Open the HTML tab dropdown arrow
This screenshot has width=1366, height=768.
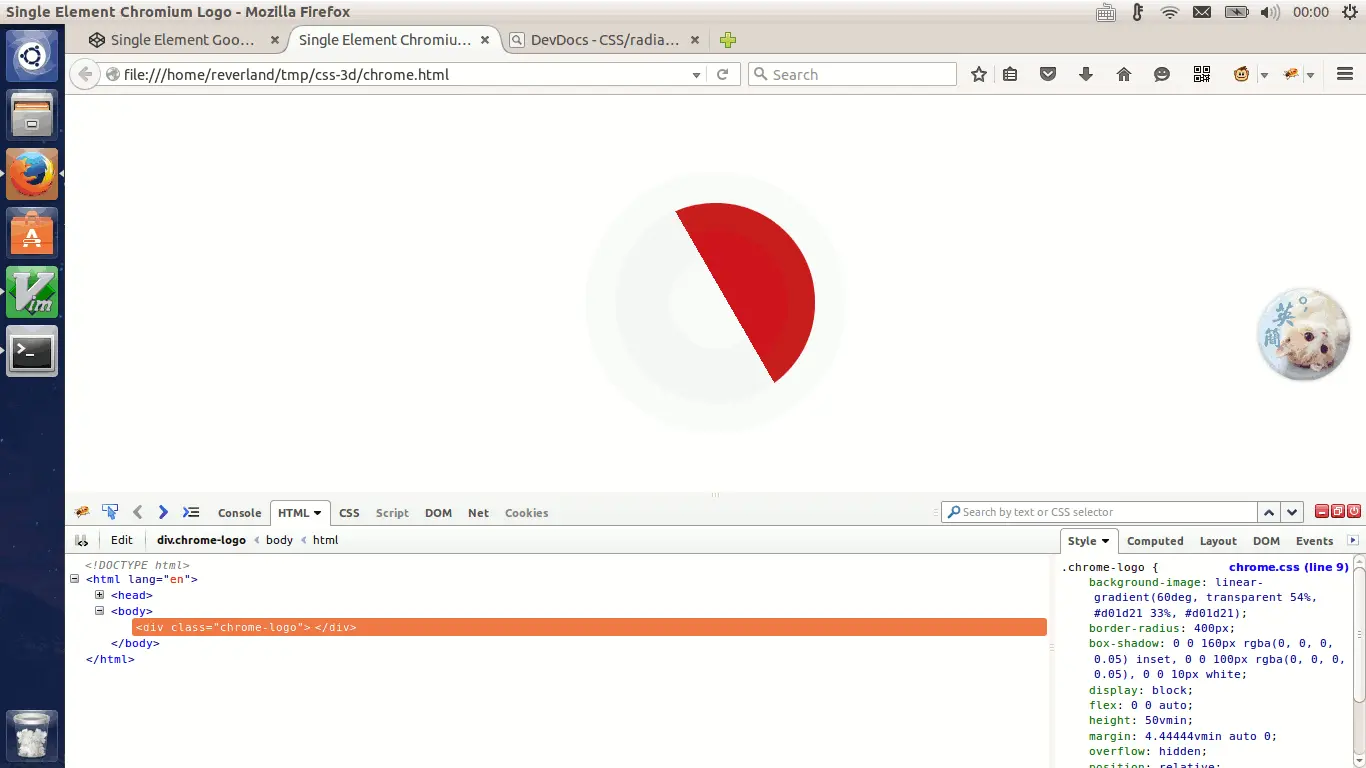[318, 513]
